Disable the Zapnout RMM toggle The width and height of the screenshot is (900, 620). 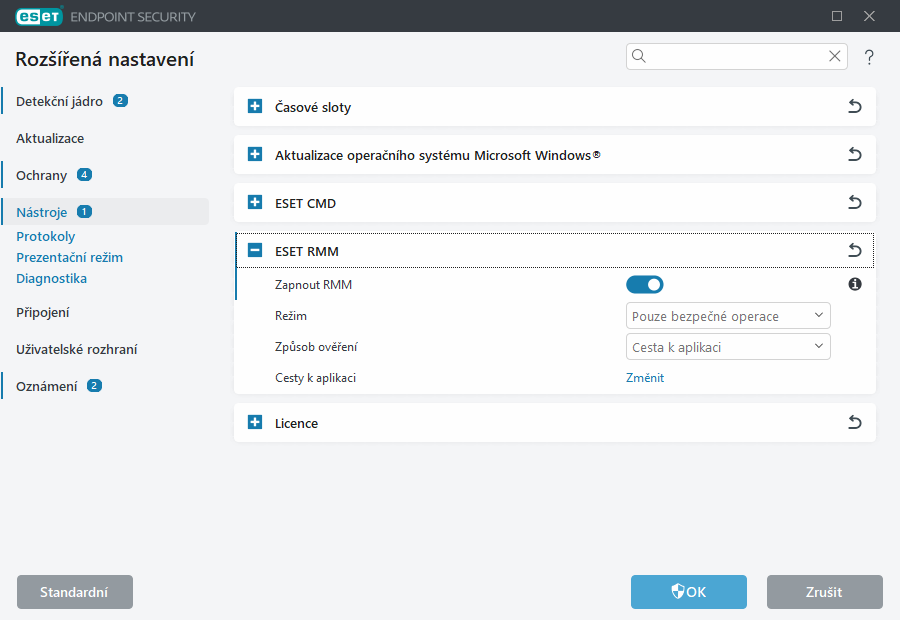pos(645,284)
